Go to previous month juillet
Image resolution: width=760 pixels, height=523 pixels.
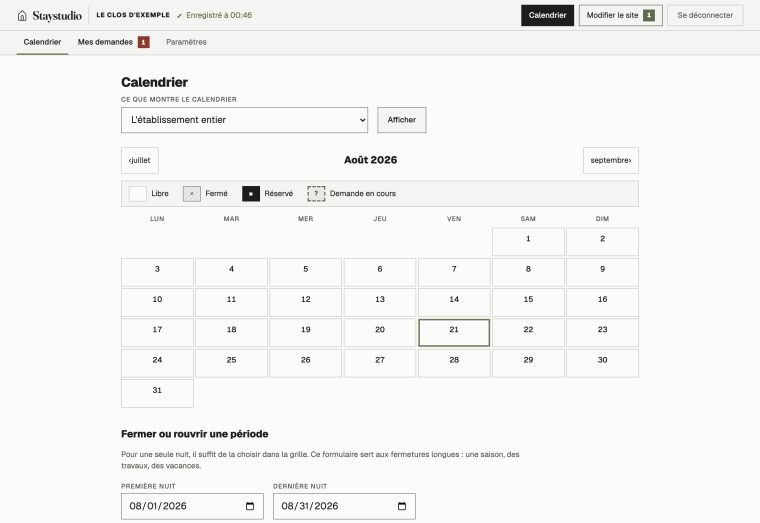coord(140,160)
